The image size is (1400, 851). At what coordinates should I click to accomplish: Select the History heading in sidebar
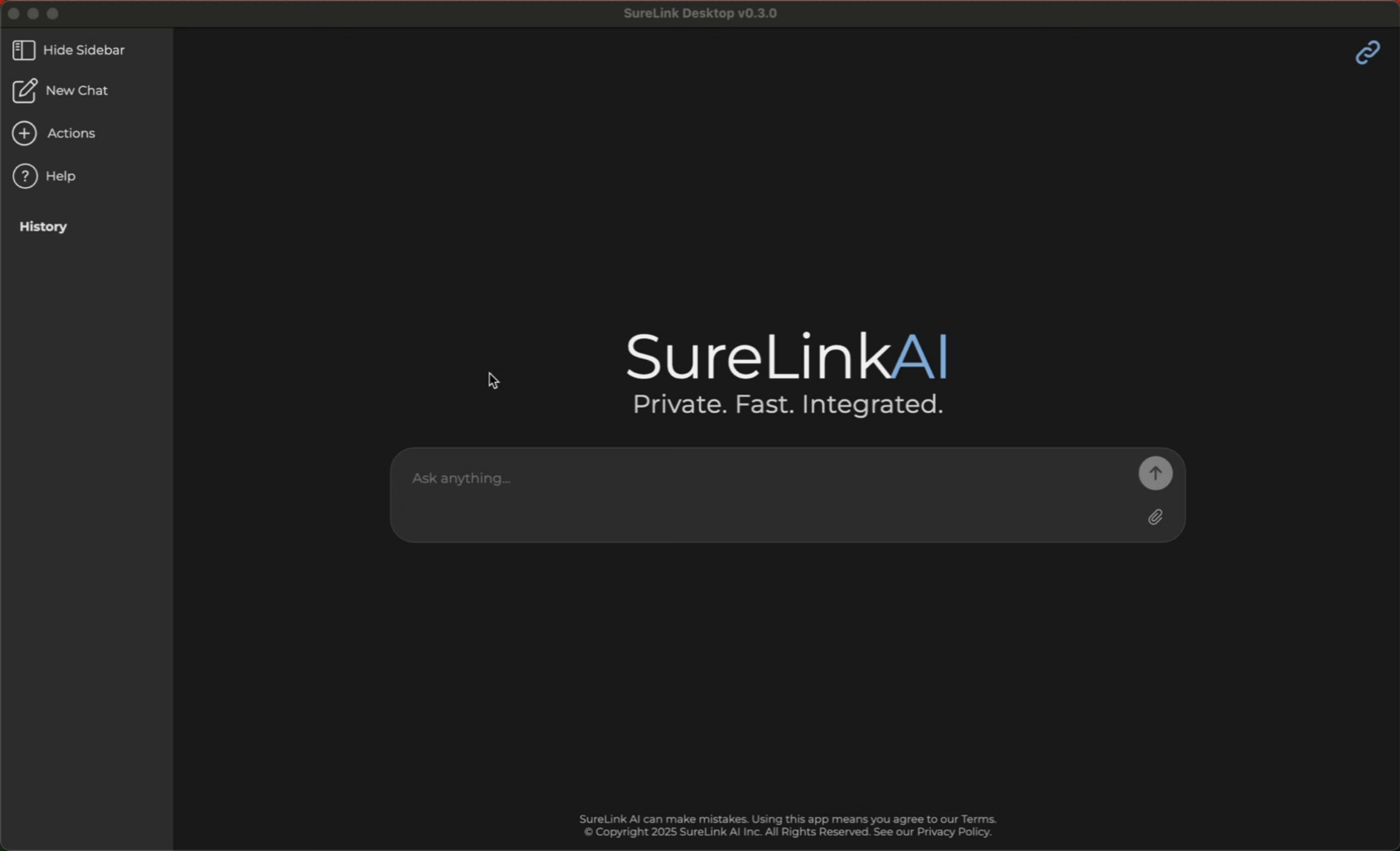[43, 226]
